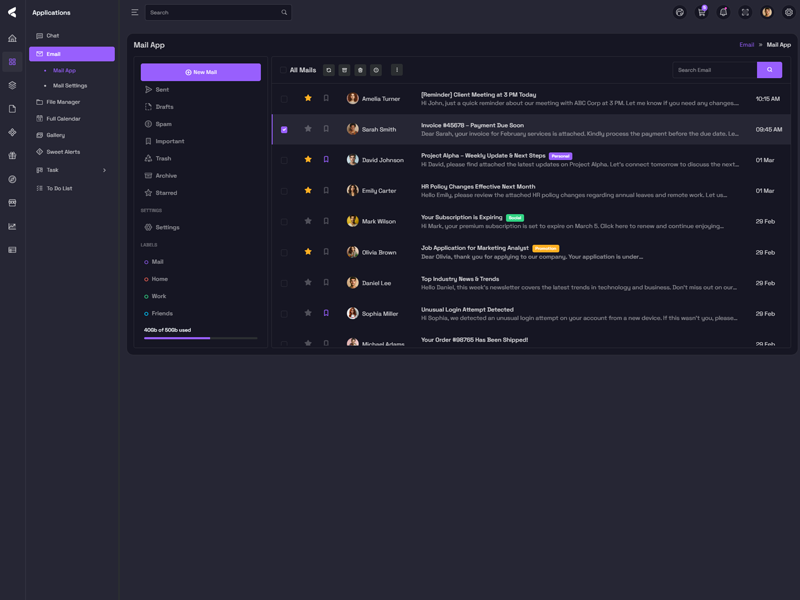Bookmark the Amelia Turner email
This screenshot has width=800, height=600.
tap(326, 98)
